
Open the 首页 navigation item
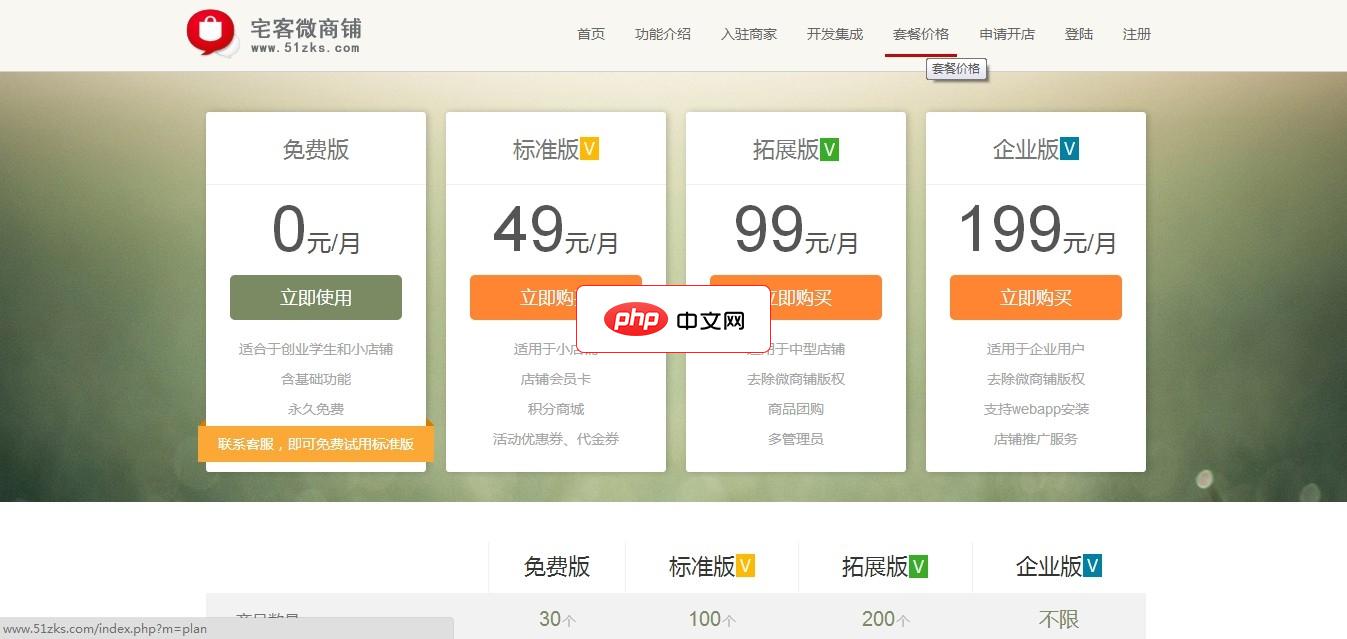click(x=590, y=33)
